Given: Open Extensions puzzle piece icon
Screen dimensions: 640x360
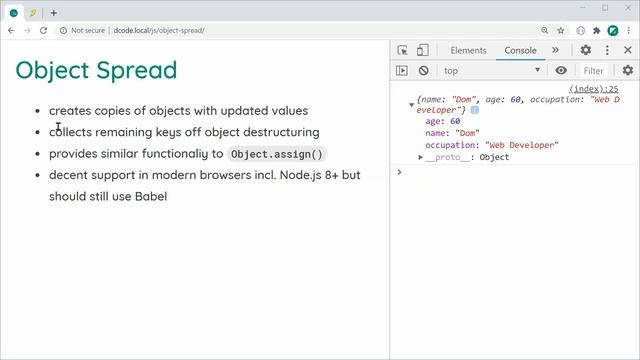Looking at the screenshot, I should (596, 31).
